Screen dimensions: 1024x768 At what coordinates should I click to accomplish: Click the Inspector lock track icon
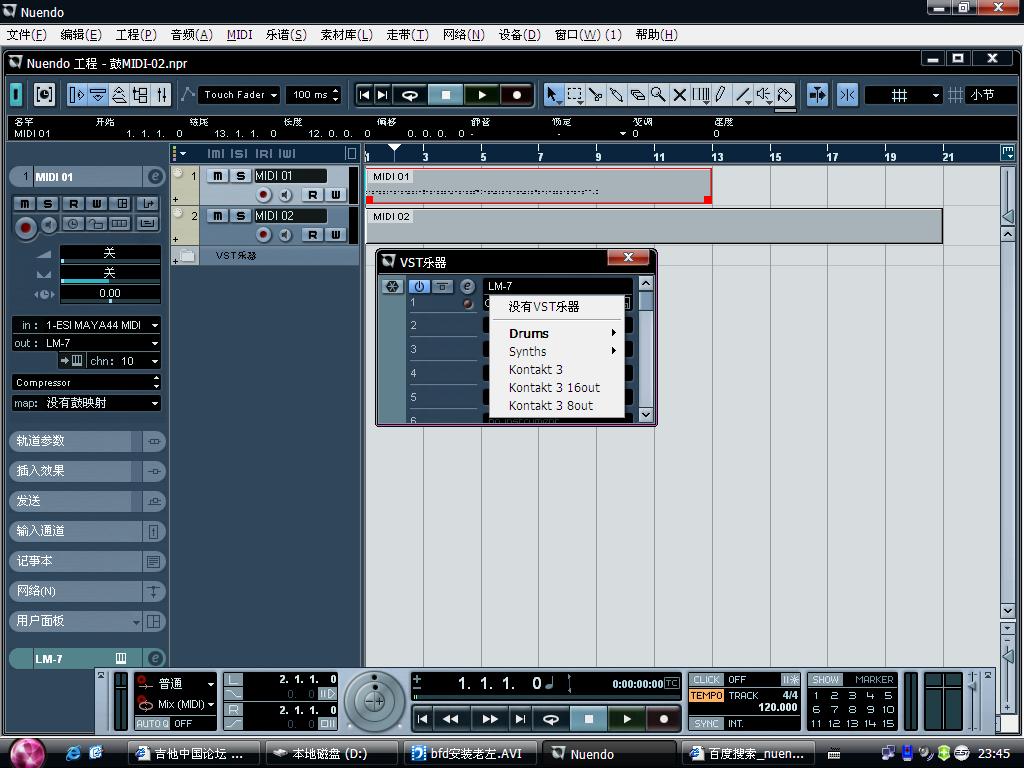click(96, 223)
